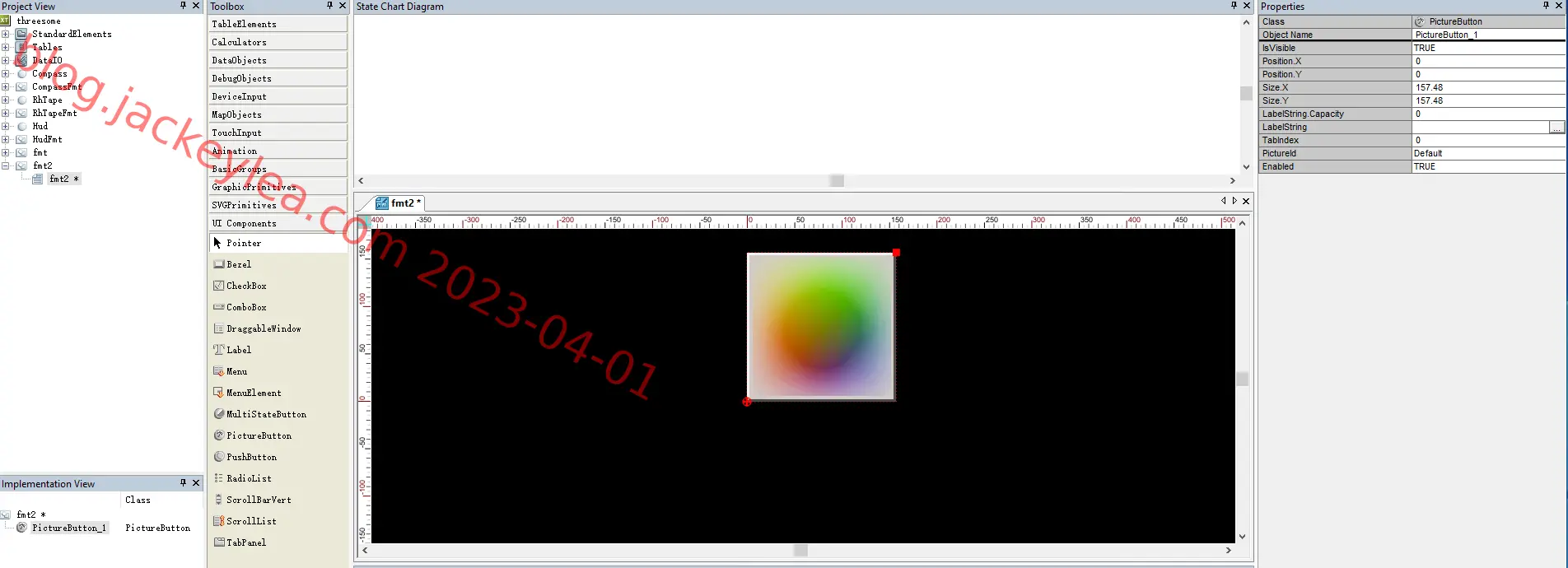Click the LabelString ellipsis button
The width and height of the screenshot is (1568, 568).
[x=1556, y=127]
